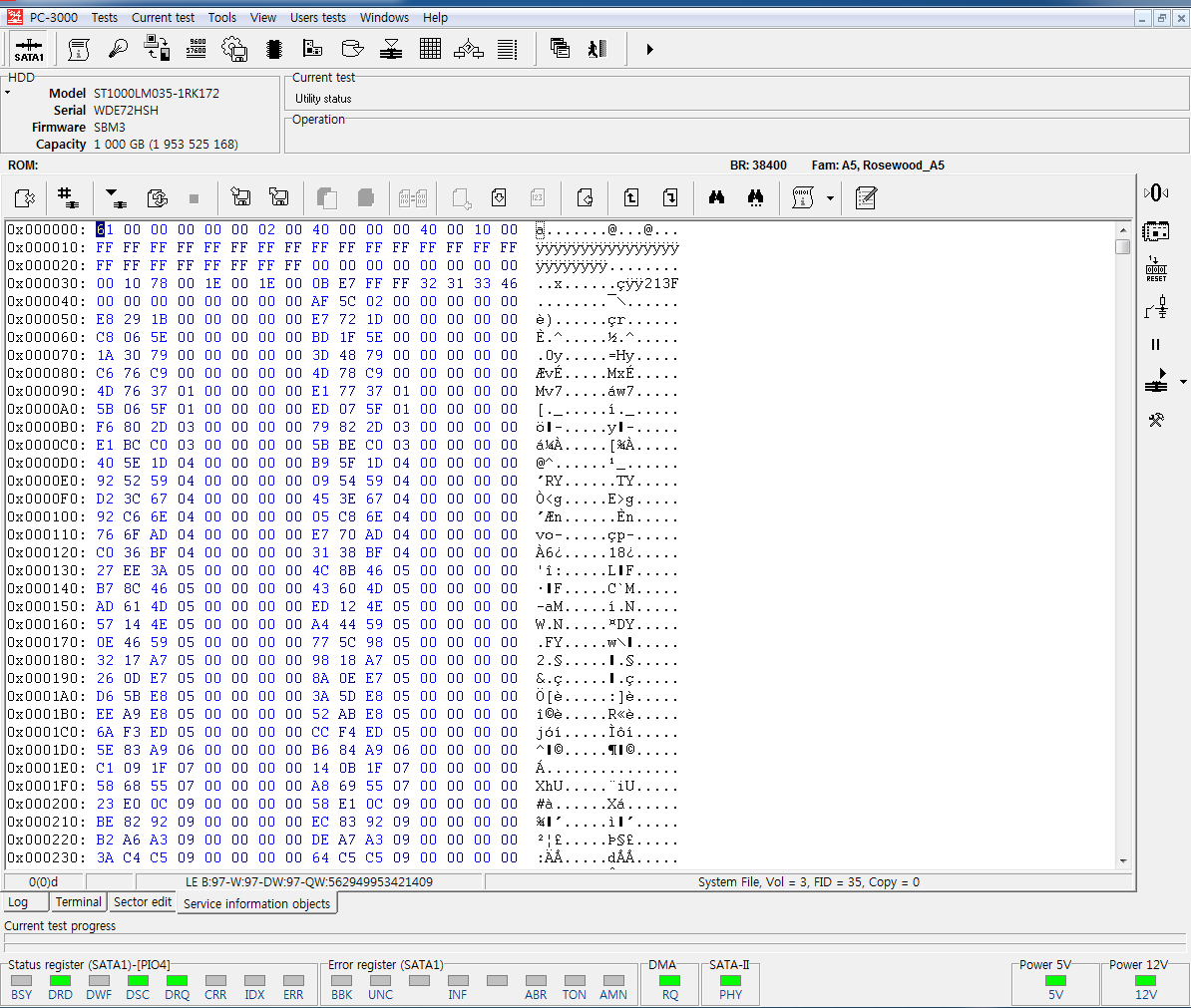Open settings via the crossed-wrenches icon
1191x1008 pixels.
1155,421
